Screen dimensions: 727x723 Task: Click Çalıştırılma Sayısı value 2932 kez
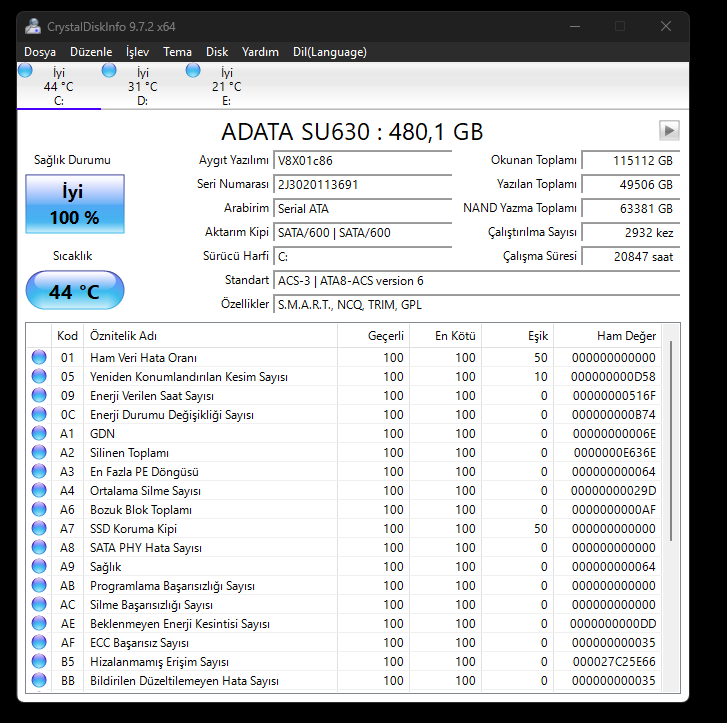pyautogui.click(x=631, y=233)
